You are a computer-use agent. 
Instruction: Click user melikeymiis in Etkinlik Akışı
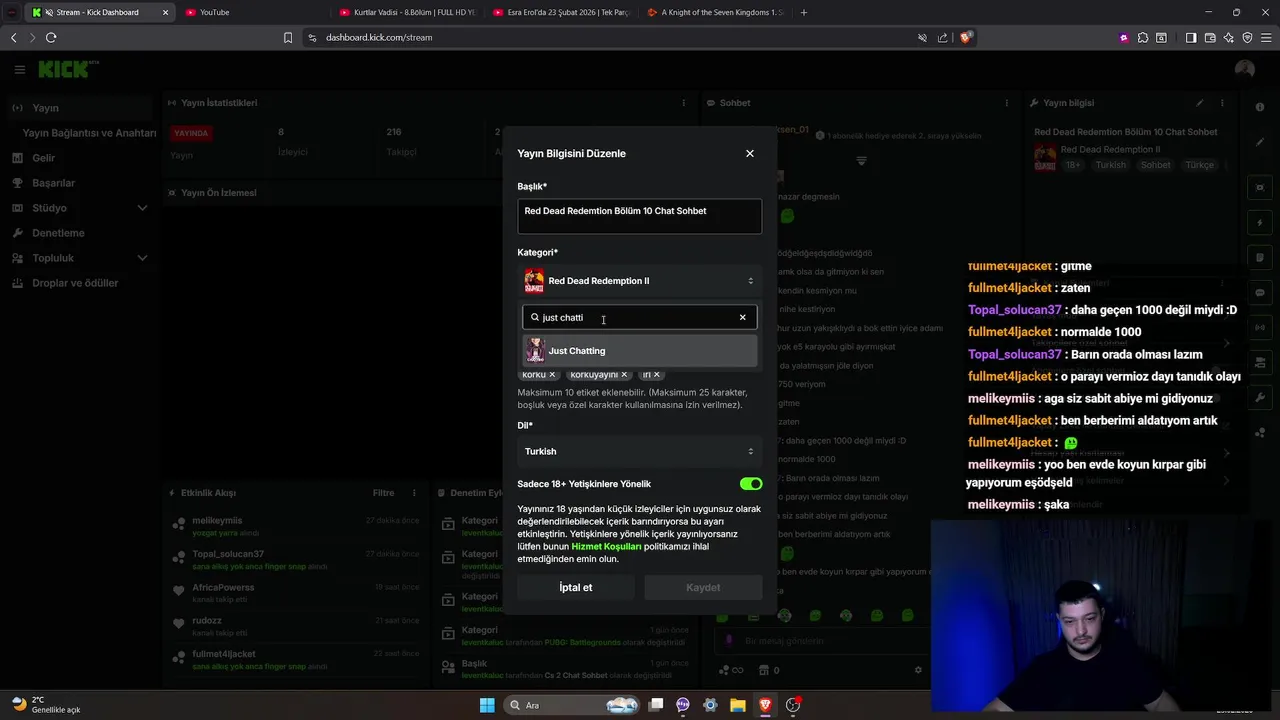point(217,521)
